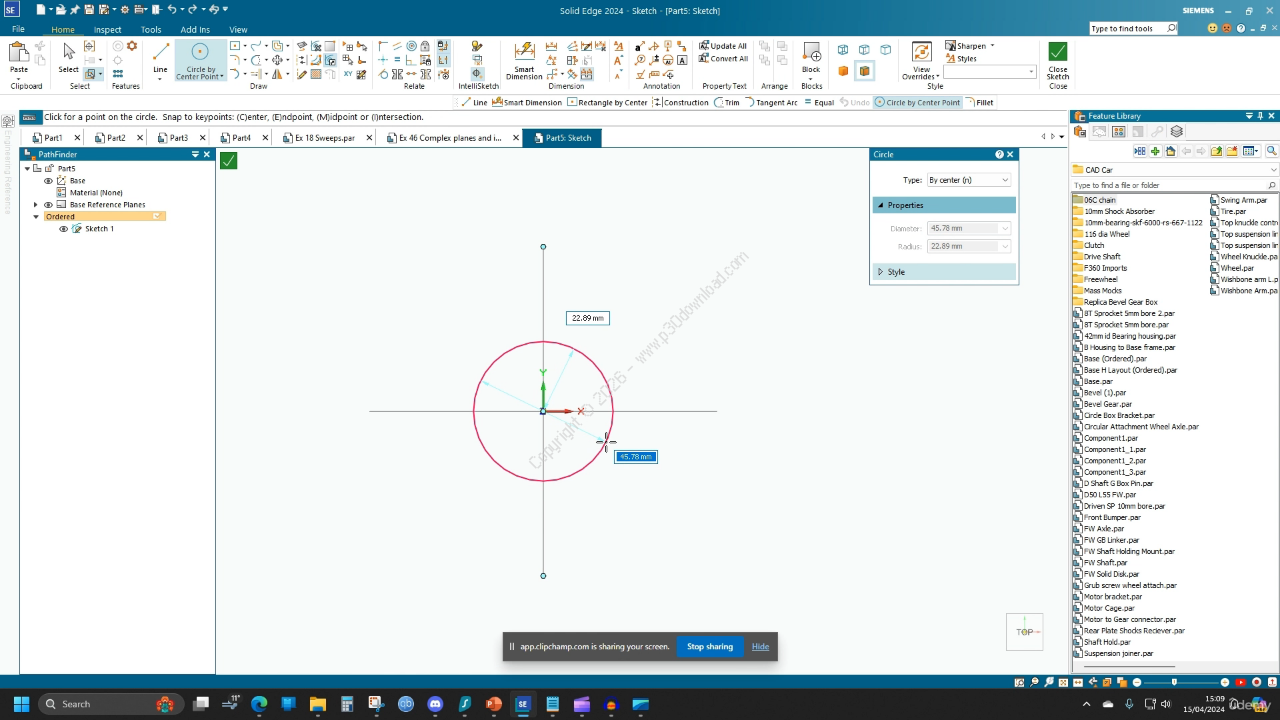Expand Base Reference Planes tree node
This screenshot has height=720, width=1280.
pos(36,205)
